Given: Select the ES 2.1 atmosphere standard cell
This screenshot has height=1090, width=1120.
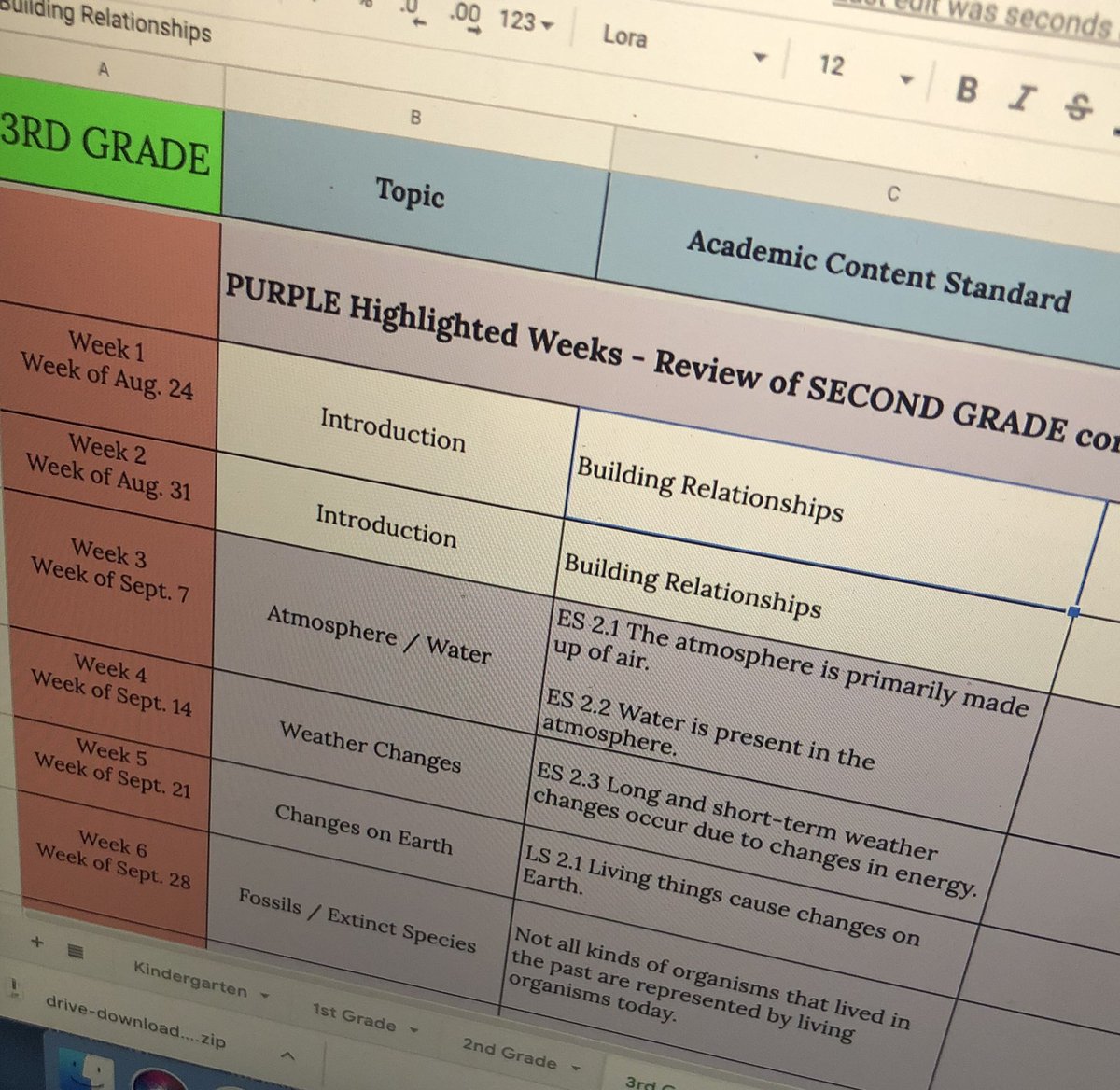Looking at the screenshot, I should coord(793,664).
